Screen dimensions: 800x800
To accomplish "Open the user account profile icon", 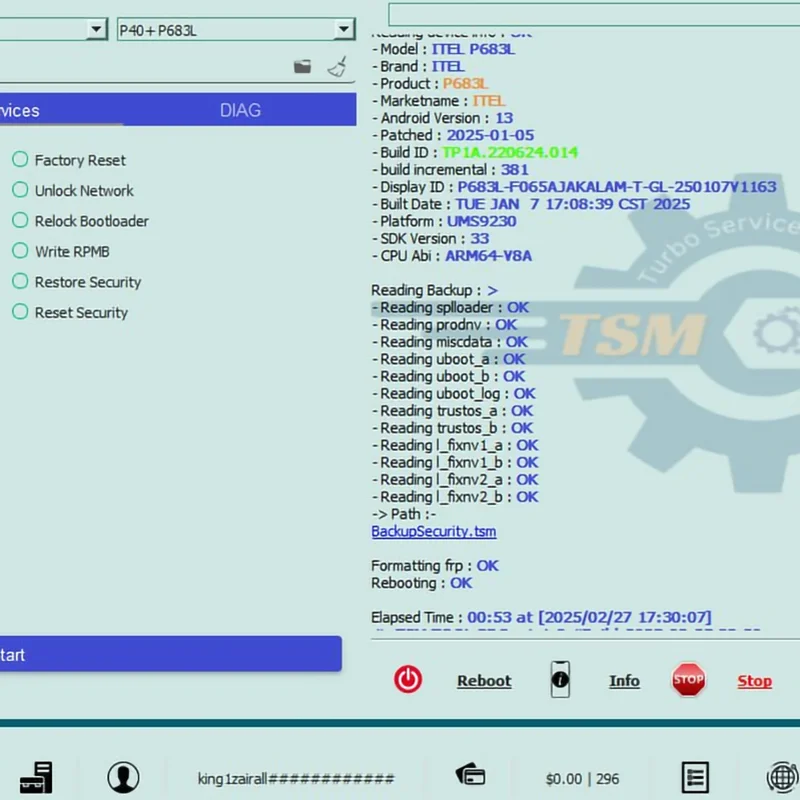I will click(x=123, y=778).
